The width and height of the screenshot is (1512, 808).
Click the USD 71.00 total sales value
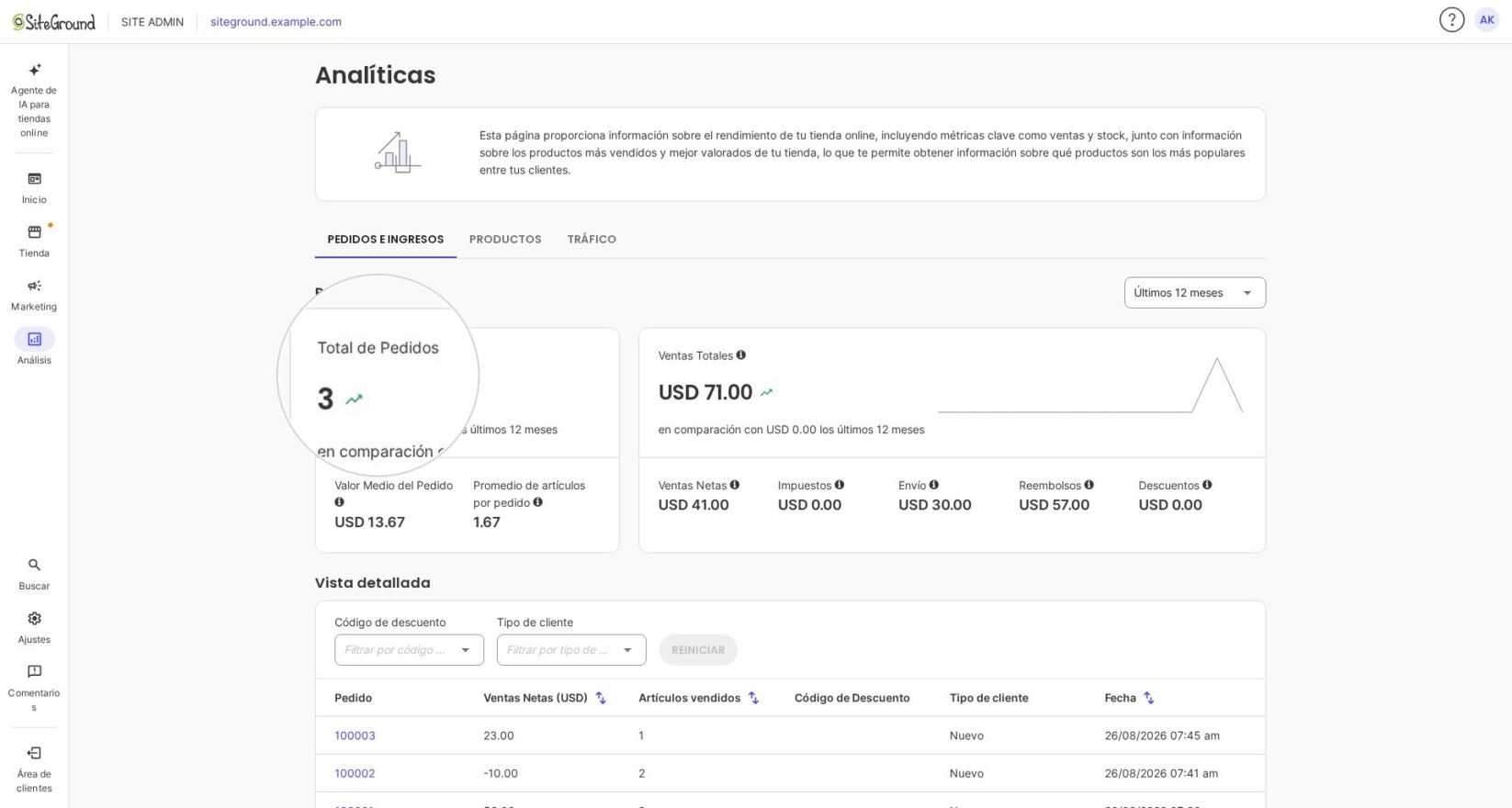coord(705,393)
